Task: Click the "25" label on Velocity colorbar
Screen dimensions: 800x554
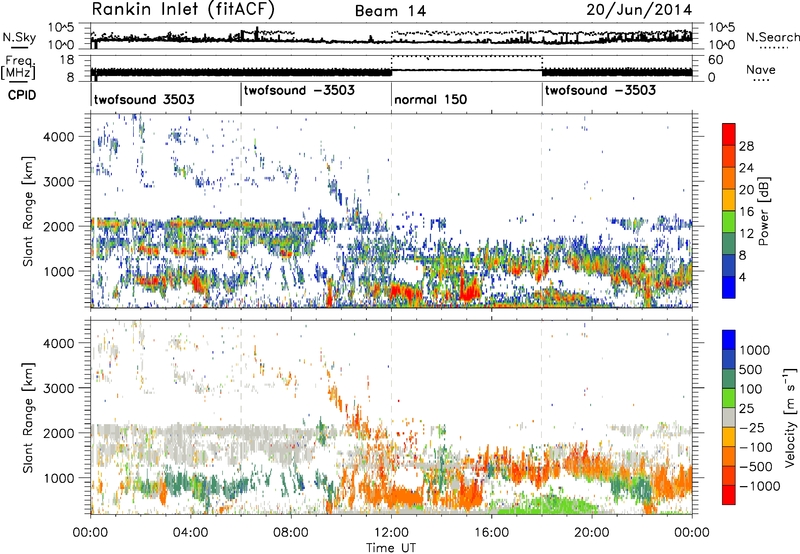Action: pyautogui.click(x=747, y=408)
